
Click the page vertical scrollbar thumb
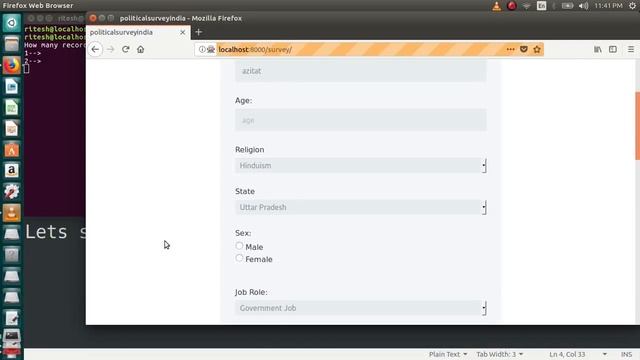coord(637,126)
